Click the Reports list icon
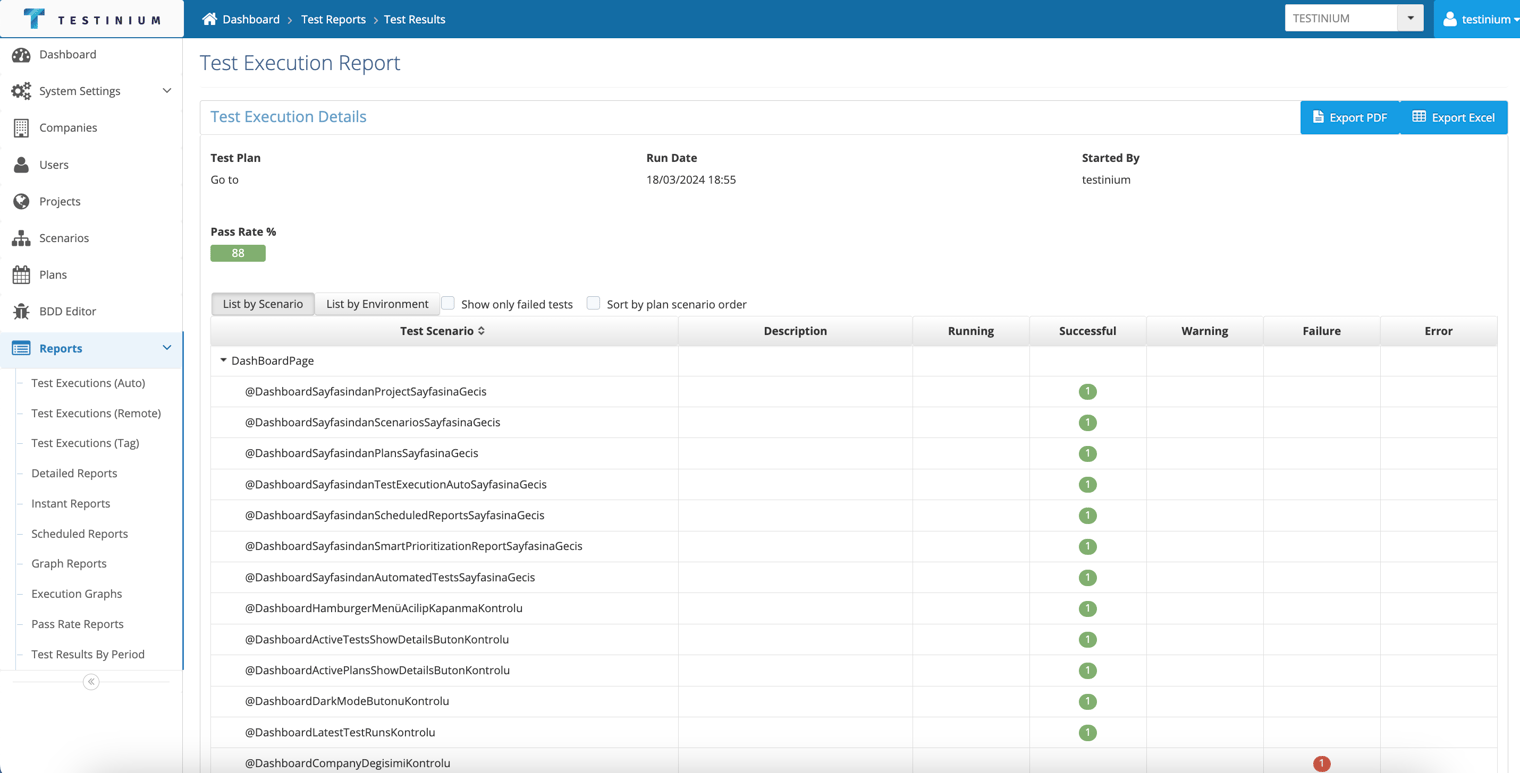1520x773 pixels. [x=21, y=348]
